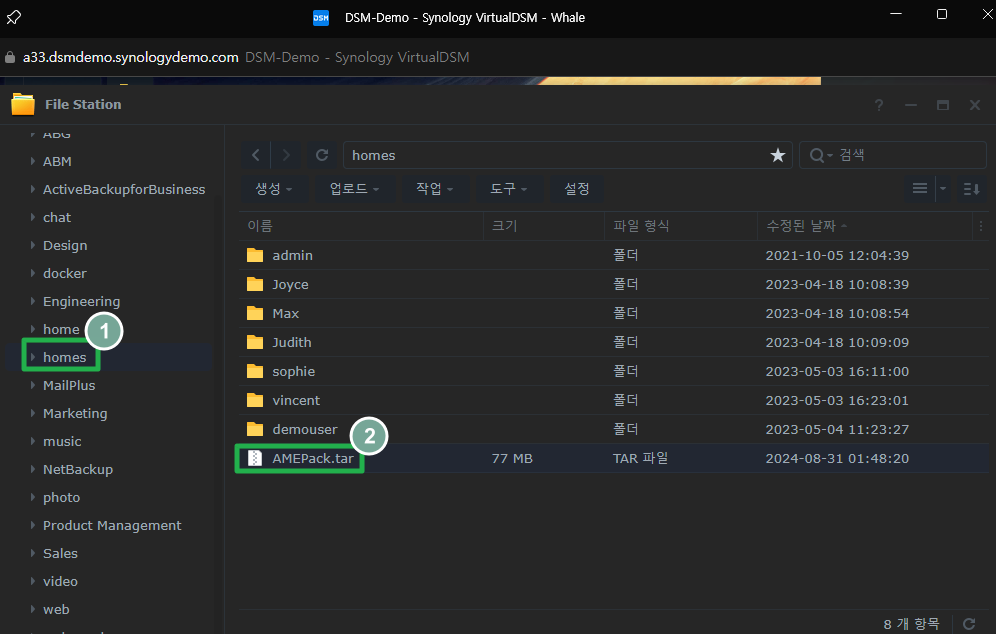Open the 도구 tools menu
The image size is (996, 634).
click(509, 188)
